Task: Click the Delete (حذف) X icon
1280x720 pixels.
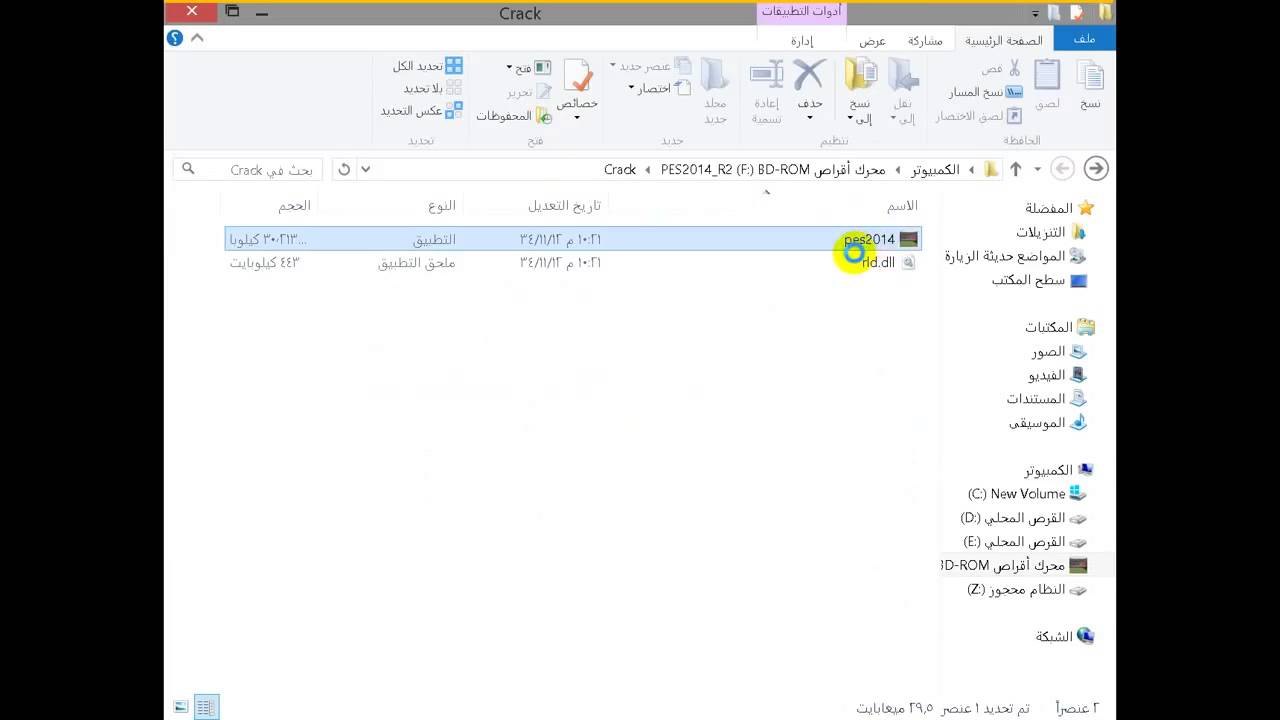Action: click(809, 76)
